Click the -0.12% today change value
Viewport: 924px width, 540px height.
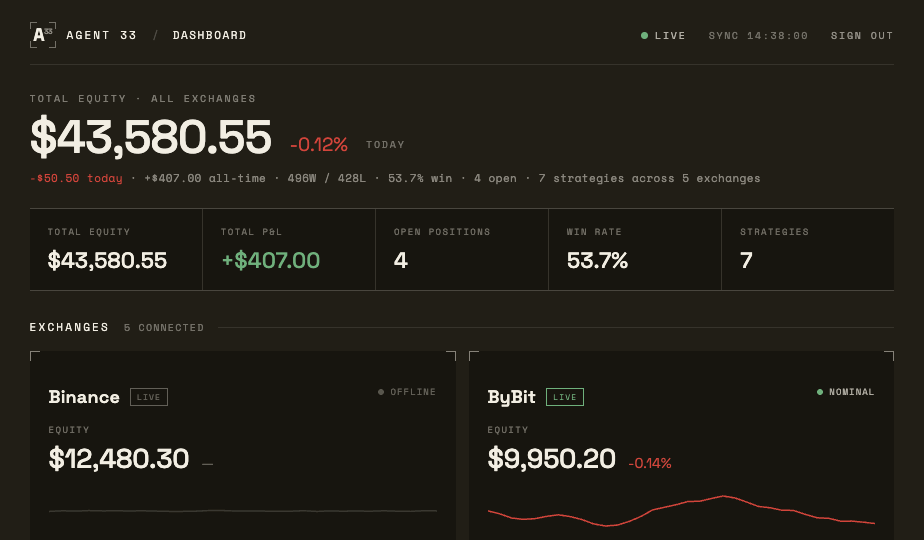(x=319, y=144)
